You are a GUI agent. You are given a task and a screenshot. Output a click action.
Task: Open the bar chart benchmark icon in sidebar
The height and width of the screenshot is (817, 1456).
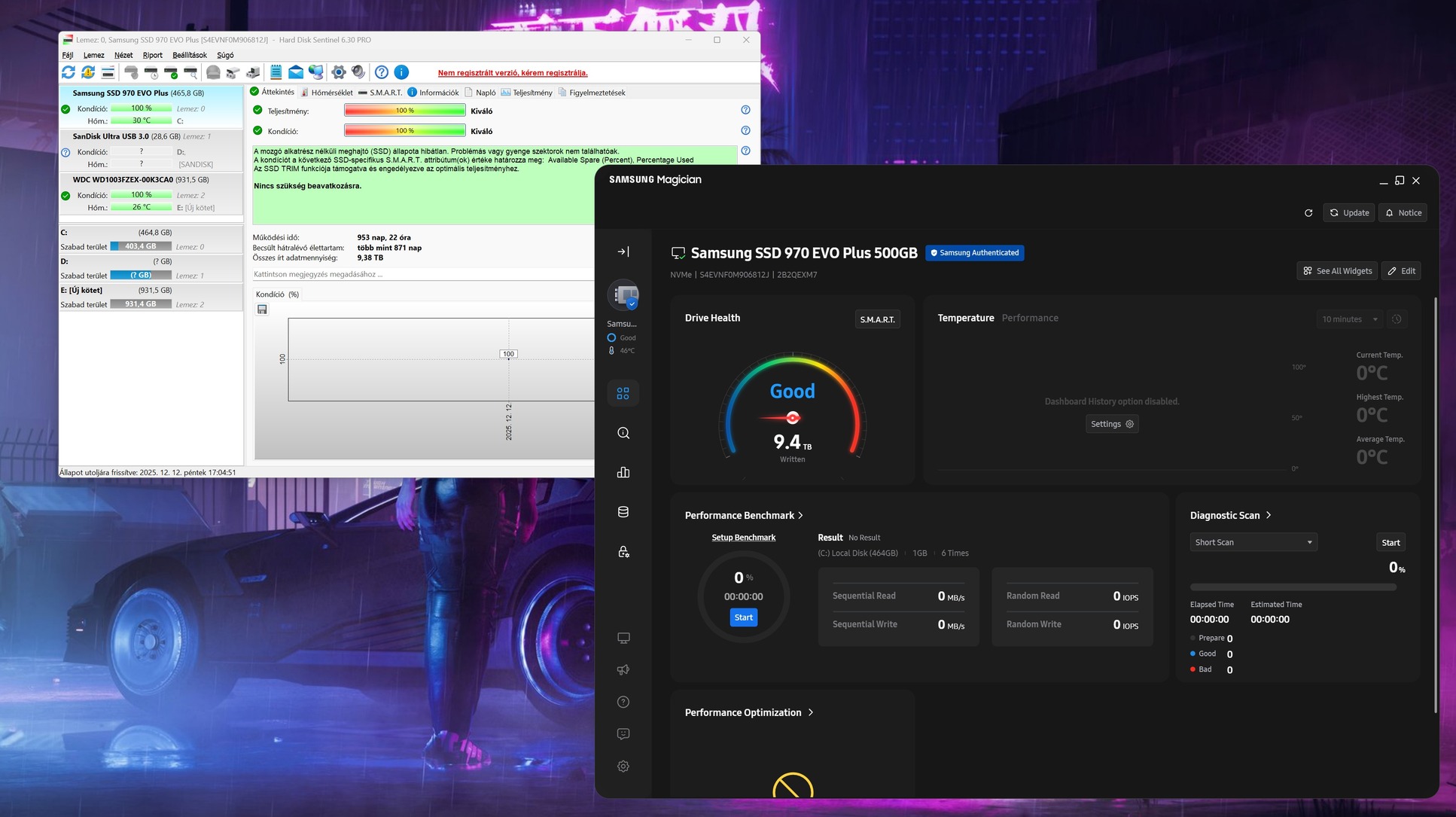(x=623, y=472)
